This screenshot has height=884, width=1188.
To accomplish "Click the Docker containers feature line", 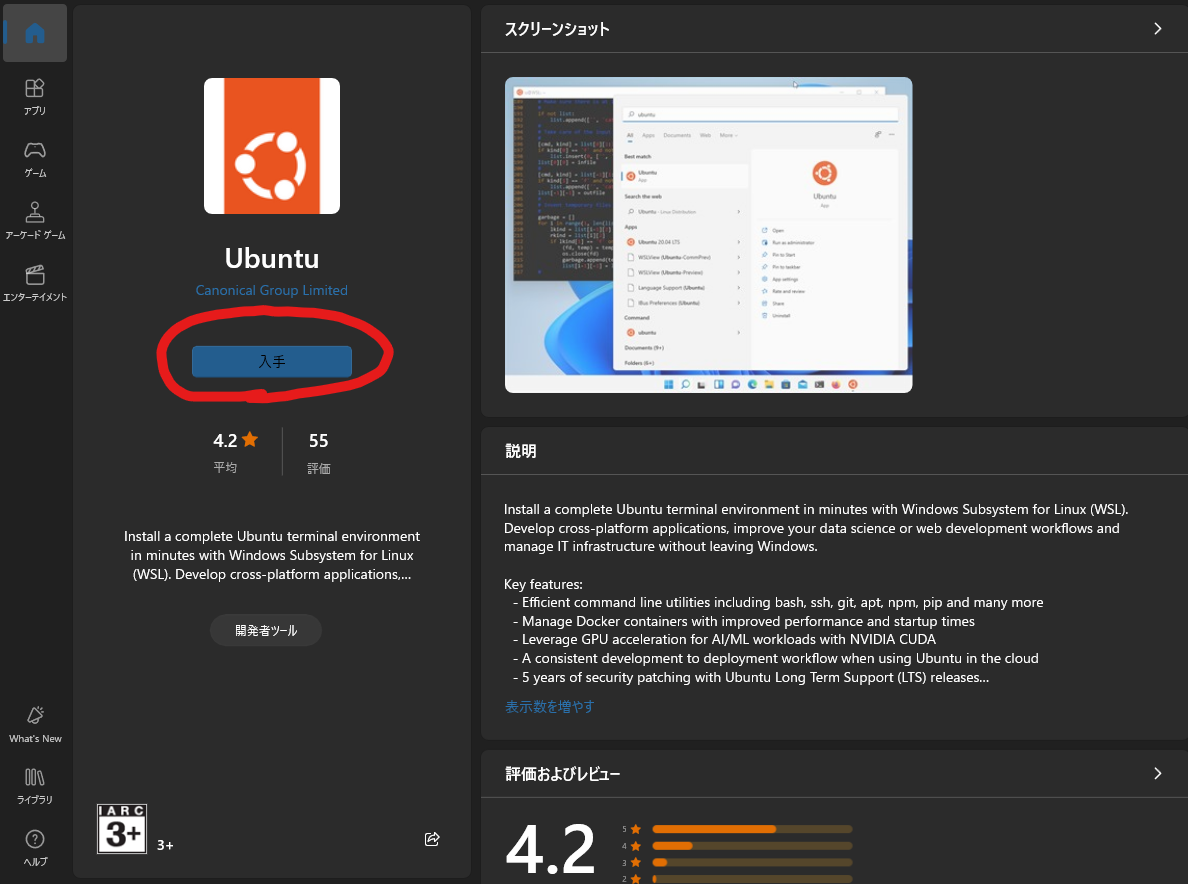I will tap(744, 621).
